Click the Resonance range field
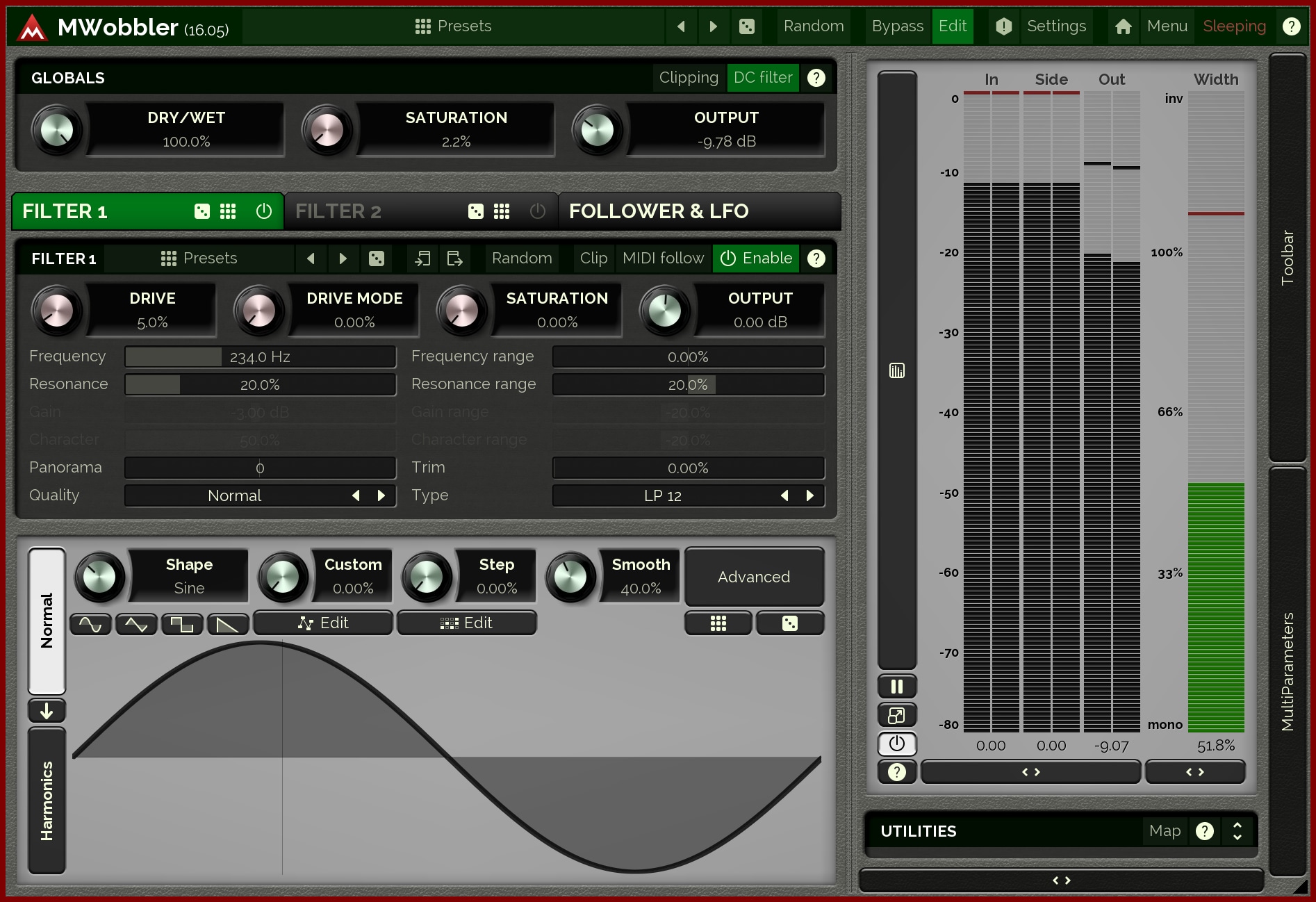Viewport: 1316px width, 902px height. pyautogui.click(x=688, y=384)
